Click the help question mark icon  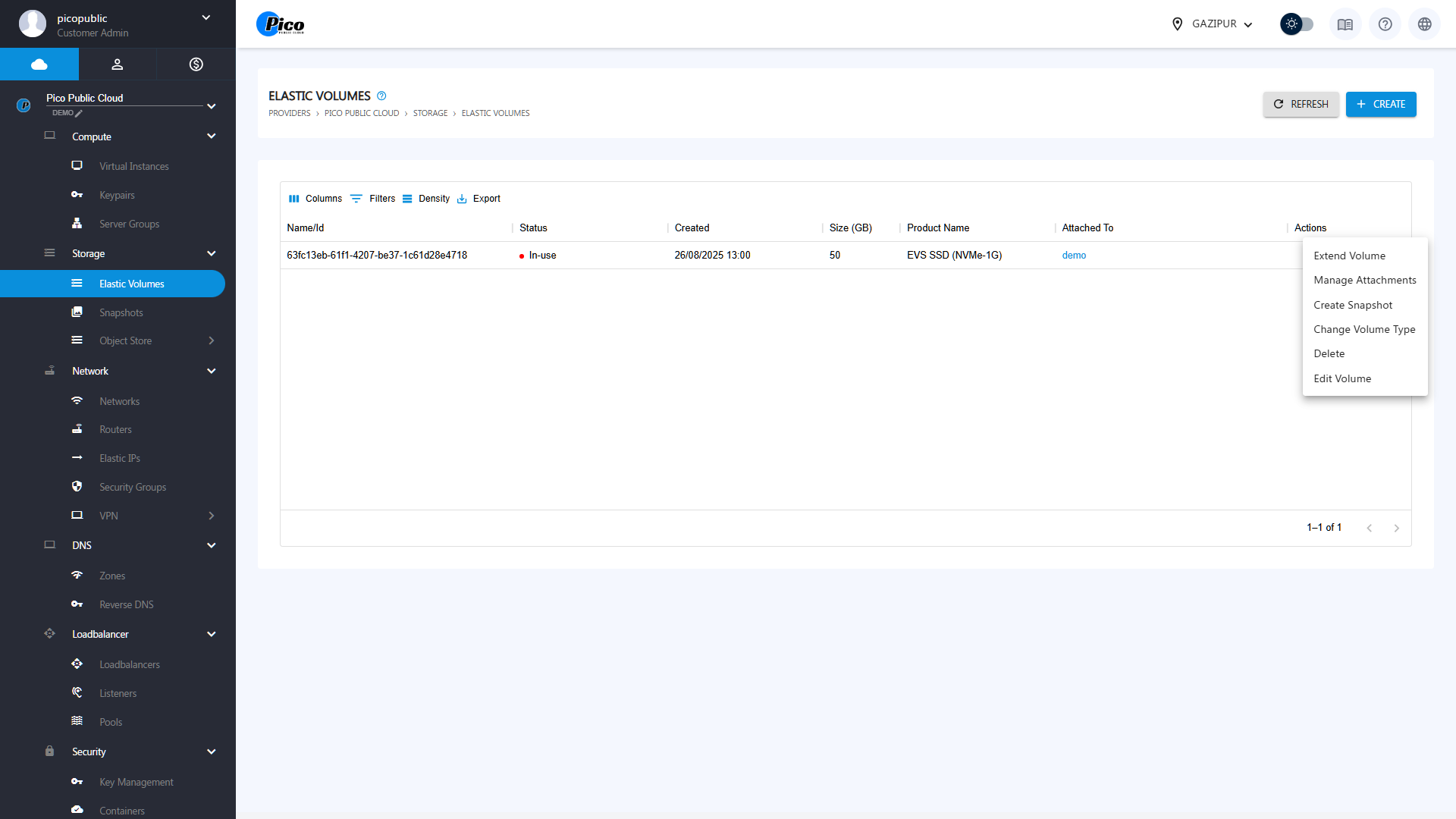point(1385,24)
